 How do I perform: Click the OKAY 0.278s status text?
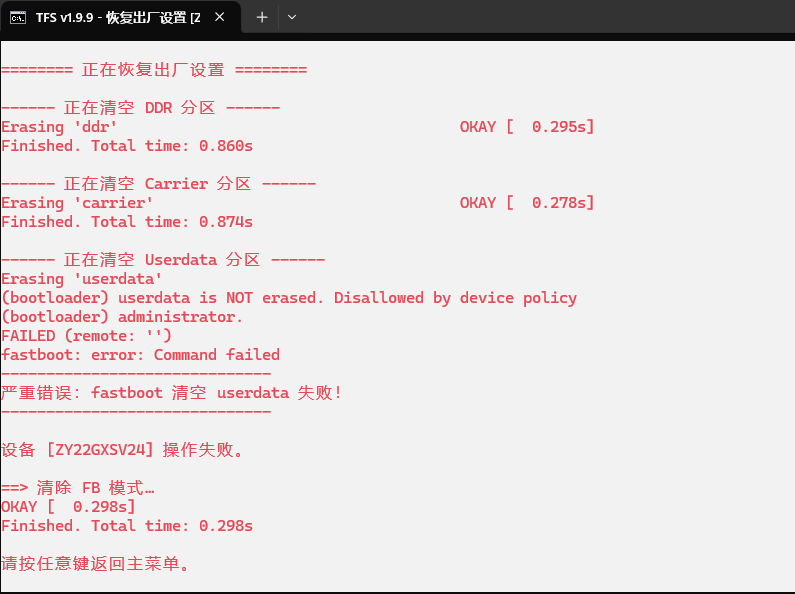pyautogui.click(x=527, y=203)
